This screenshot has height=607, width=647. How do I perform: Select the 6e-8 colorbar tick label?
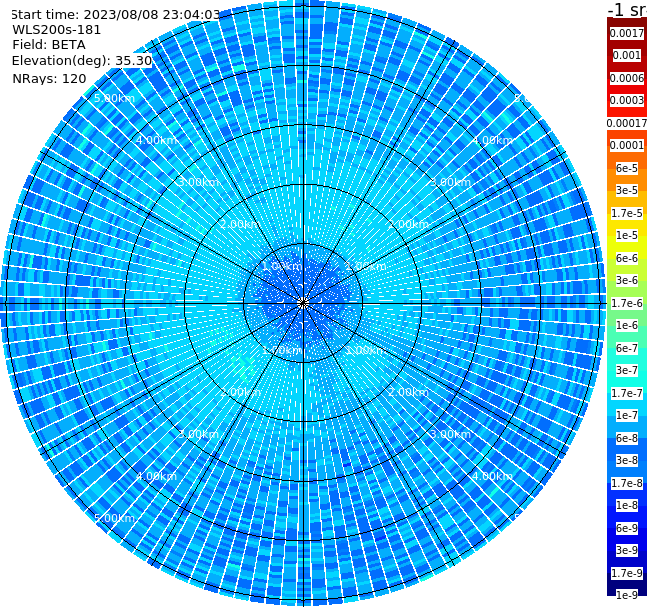pos(627,438)
